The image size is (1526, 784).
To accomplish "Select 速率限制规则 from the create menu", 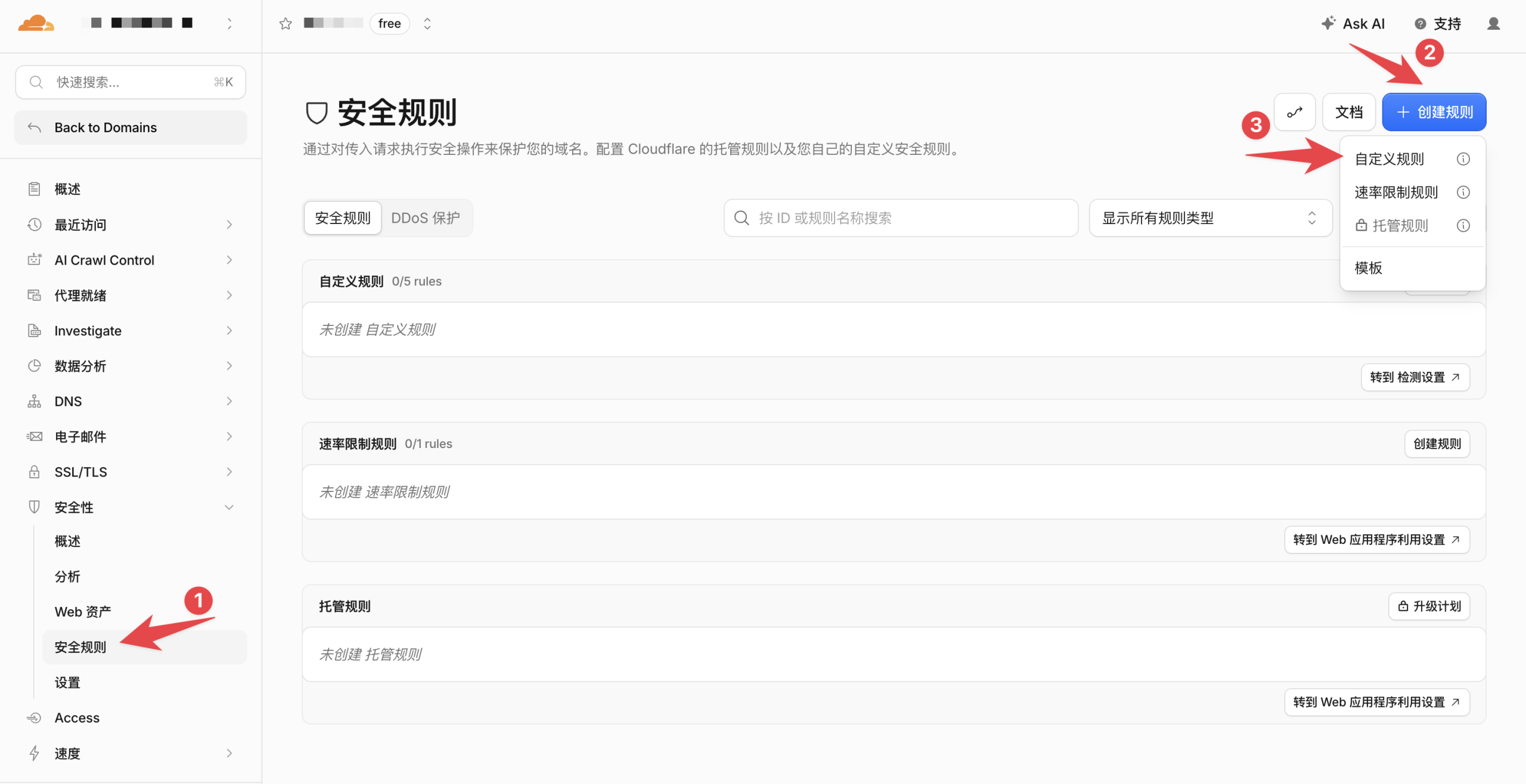I will click(1397, 192).
